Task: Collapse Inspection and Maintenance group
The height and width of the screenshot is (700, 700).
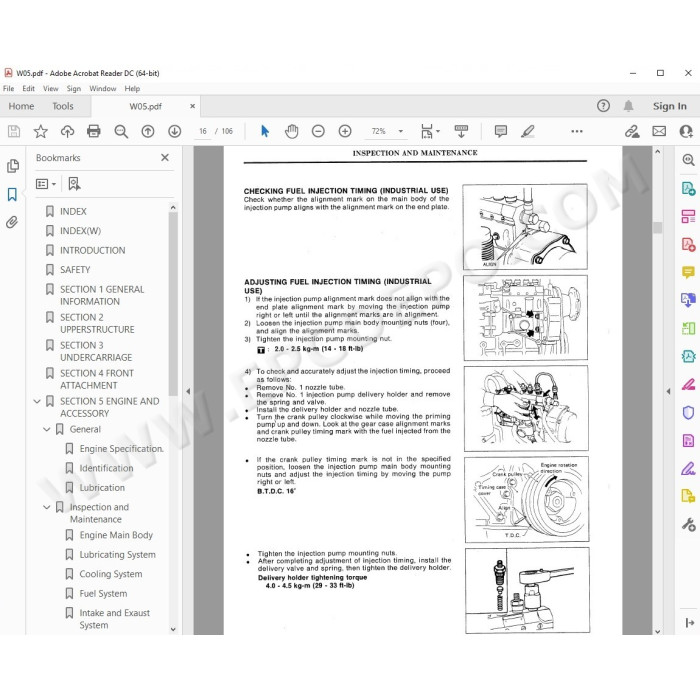Action: pyautogui.click(x=46, y=507)
